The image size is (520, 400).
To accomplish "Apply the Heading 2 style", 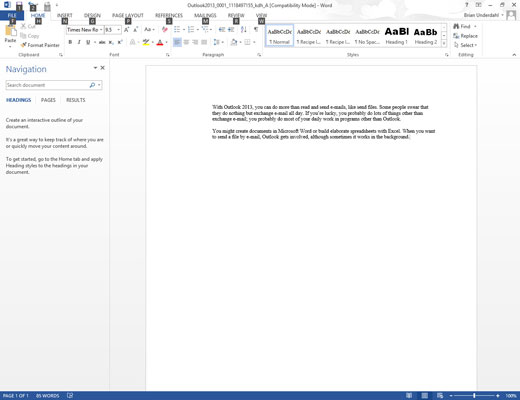I will point(426,36).
